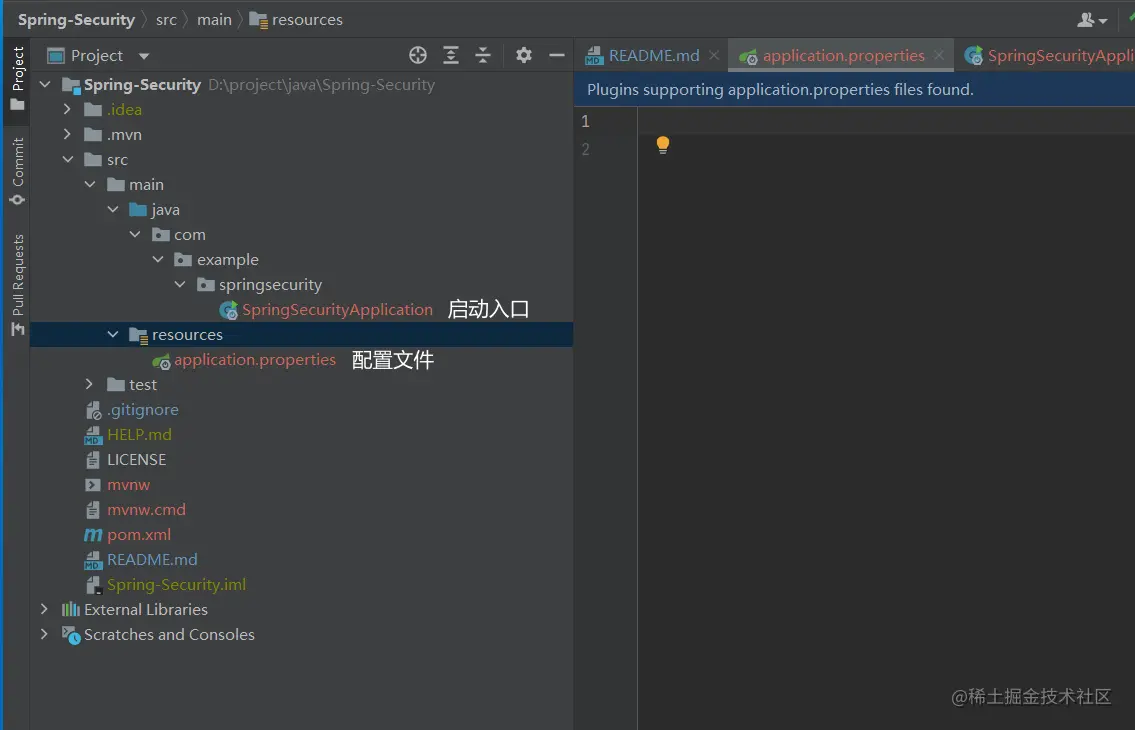Click src in breadcrumb path
Viewport: 1135px width, 730px height.
(x=166, y=20)
